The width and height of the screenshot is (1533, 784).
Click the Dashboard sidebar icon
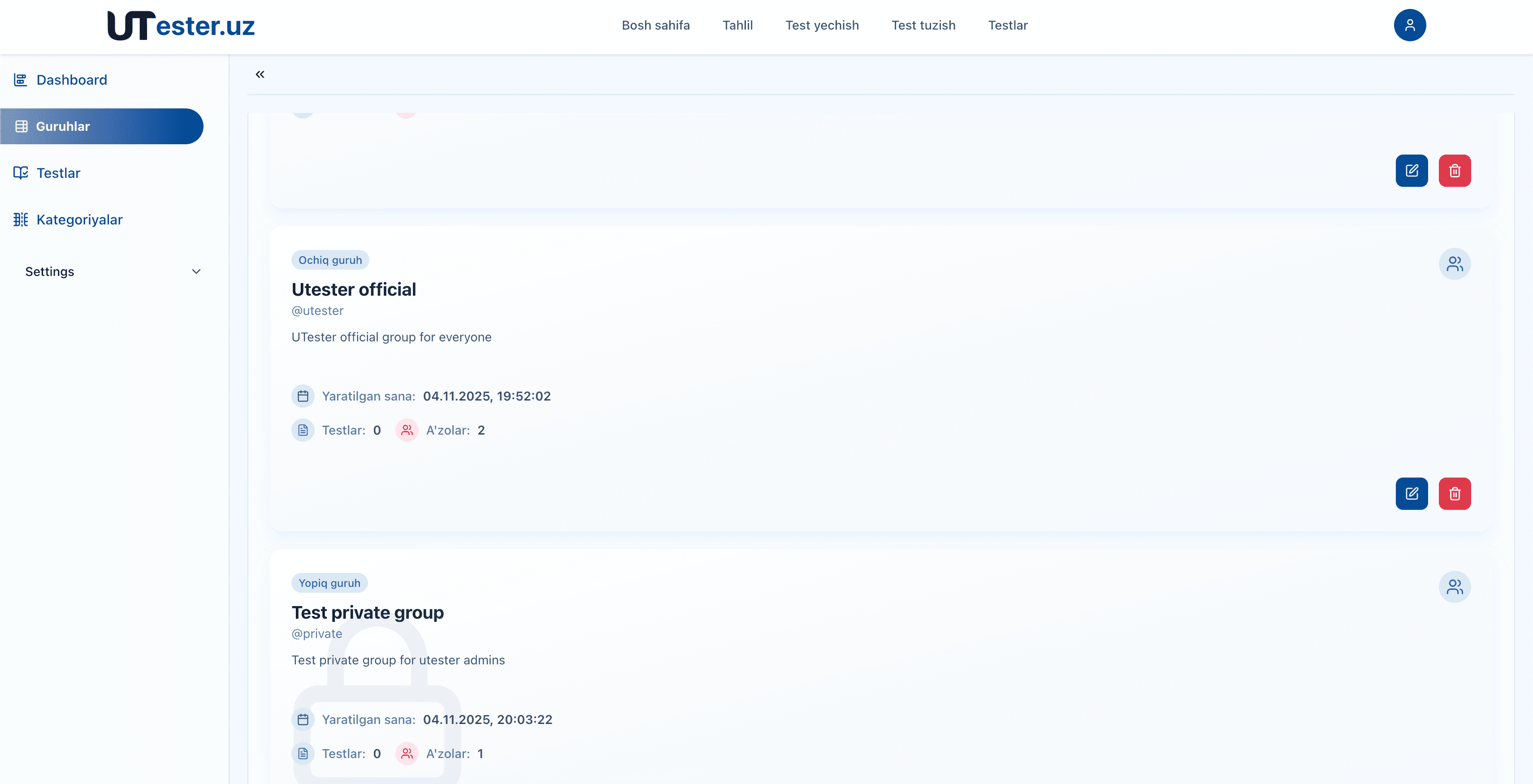21,80
